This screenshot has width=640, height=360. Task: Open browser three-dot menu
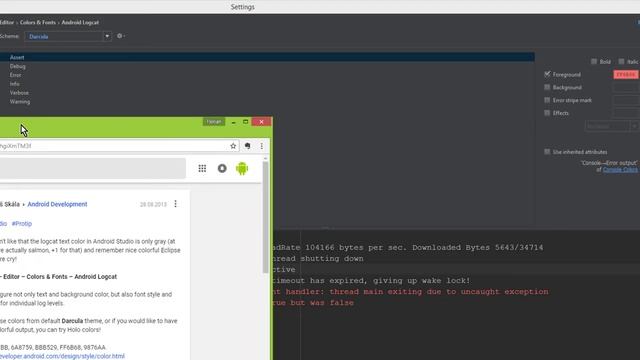tap(262, 146)
